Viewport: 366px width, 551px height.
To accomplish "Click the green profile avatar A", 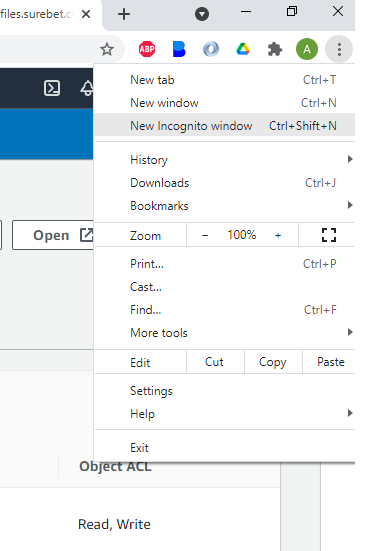I will 307,49.
